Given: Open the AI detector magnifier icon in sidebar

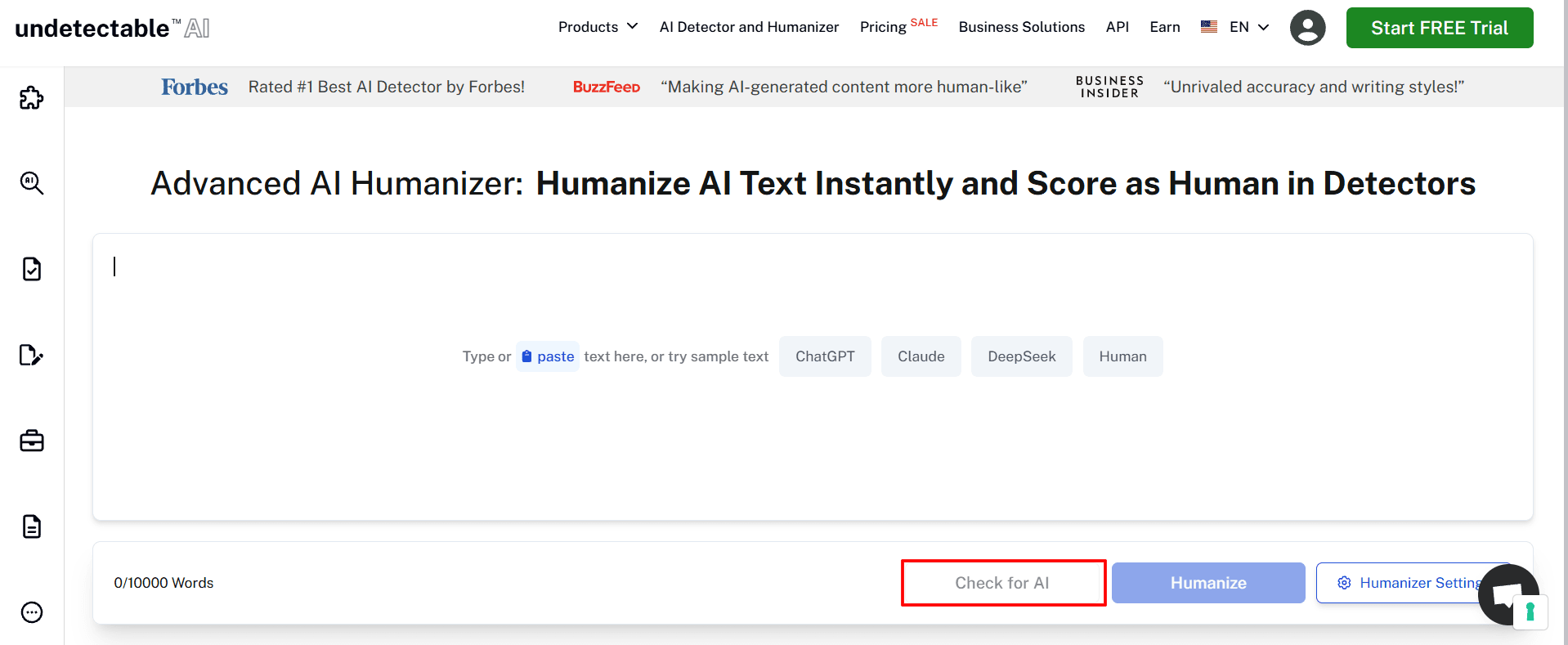Looking at the screenshot, I should click(x=31, y=183).
